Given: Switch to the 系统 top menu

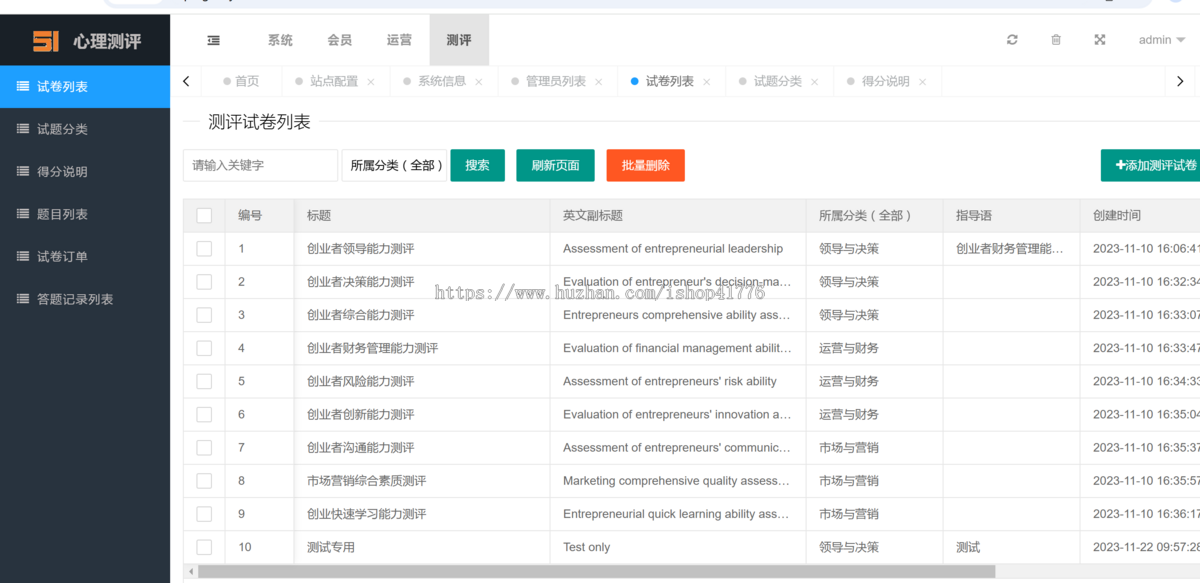Looking at the screenshot, I should pos(280,40).
